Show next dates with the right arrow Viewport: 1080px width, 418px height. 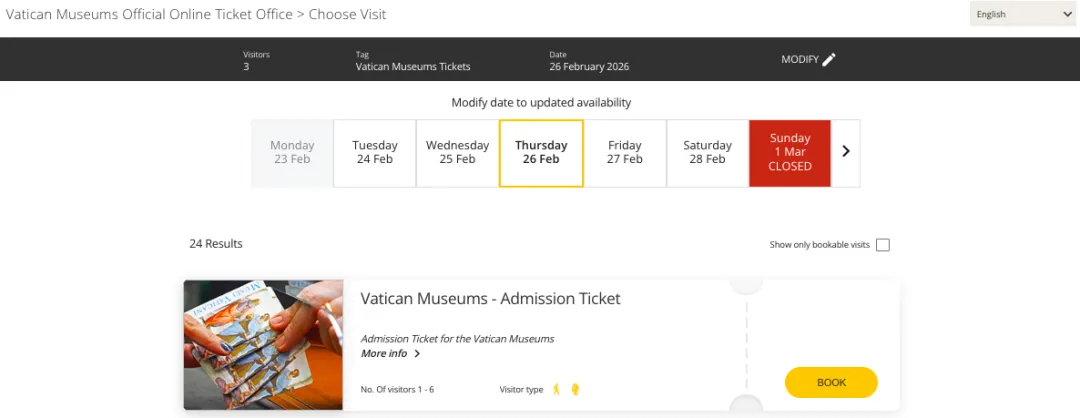click(846, 152)
